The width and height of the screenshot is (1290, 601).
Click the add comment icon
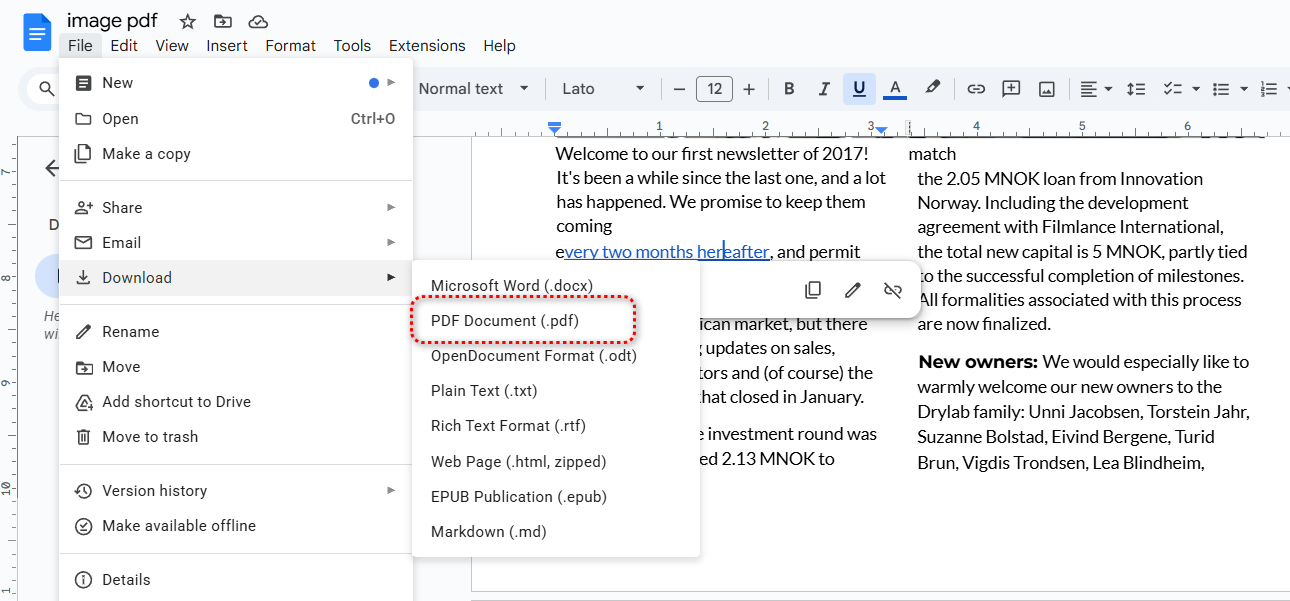[1011, 89]
